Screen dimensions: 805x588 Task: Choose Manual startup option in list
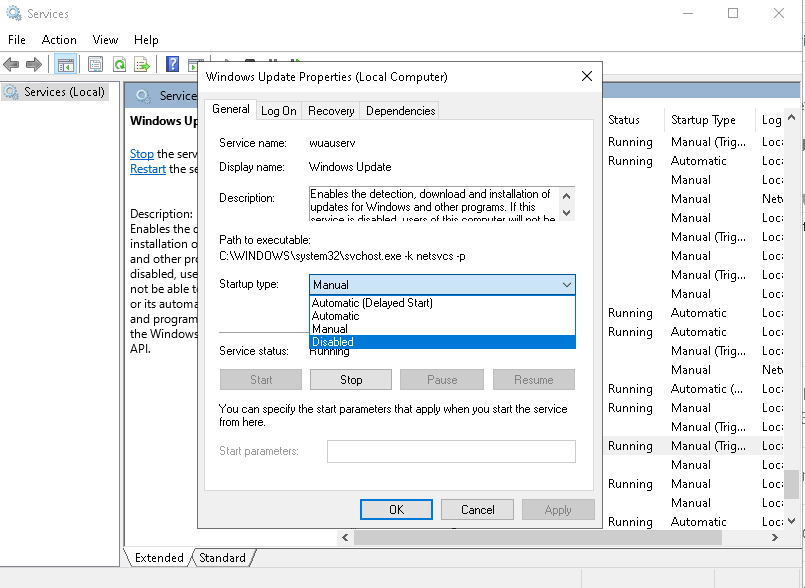pyautogui.click(x=442, y=329)
